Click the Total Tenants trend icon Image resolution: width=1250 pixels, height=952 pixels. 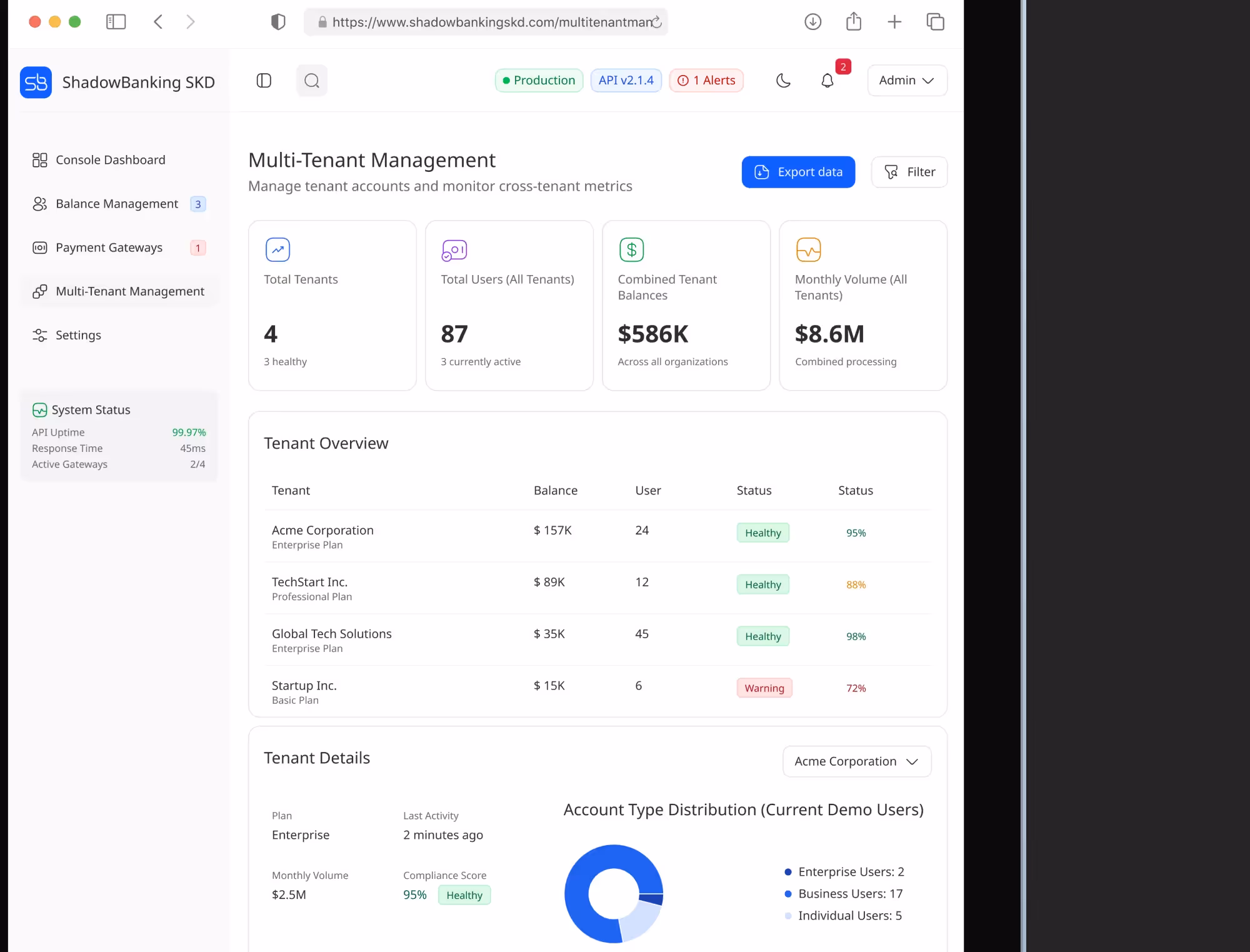point(277,249)
